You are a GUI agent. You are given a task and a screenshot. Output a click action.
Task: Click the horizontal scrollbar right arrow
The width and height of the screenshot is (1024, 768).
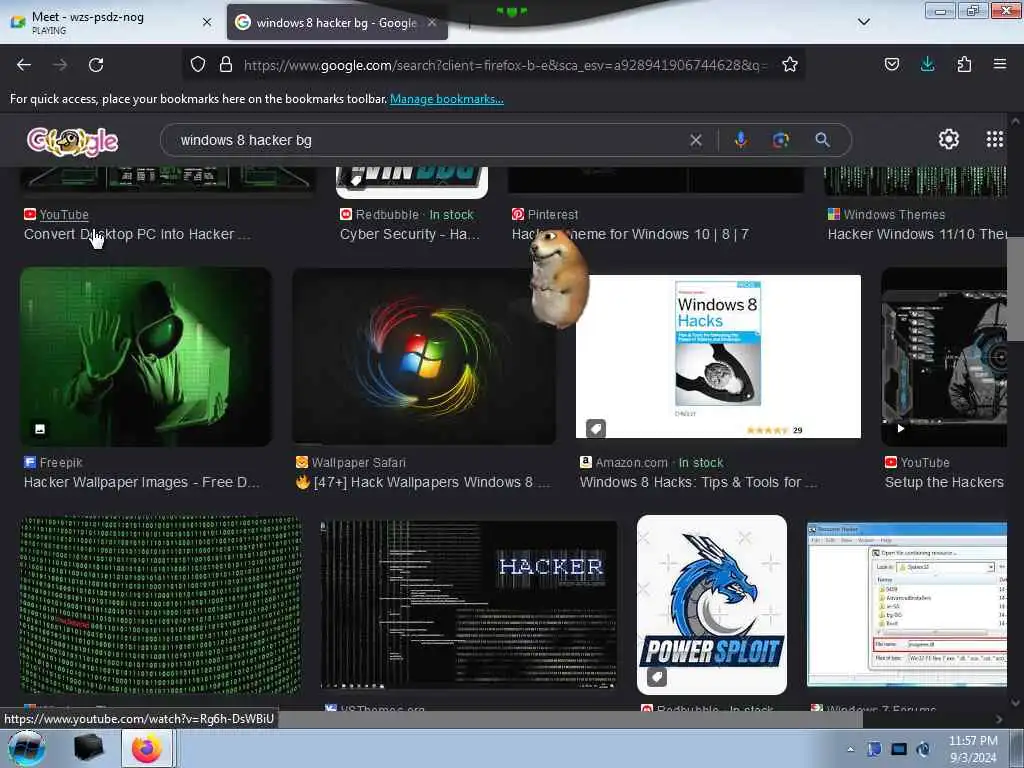pyautogui.click(x=999, y=719)
